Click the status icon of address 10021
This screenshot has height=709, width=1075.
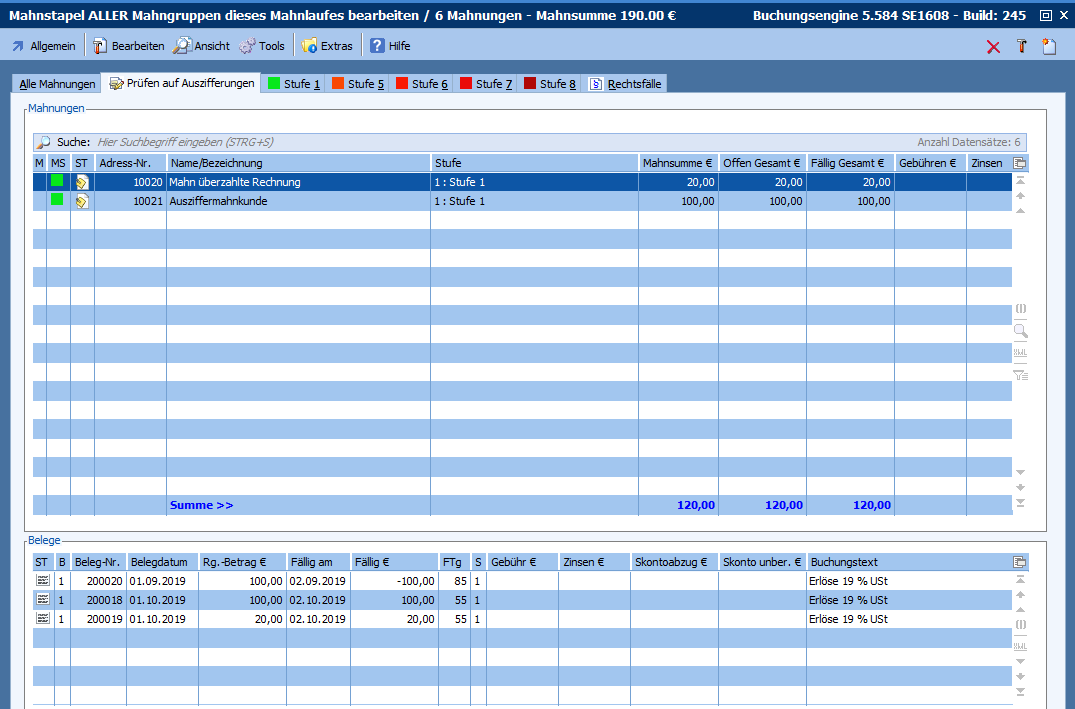coord(82,201)
